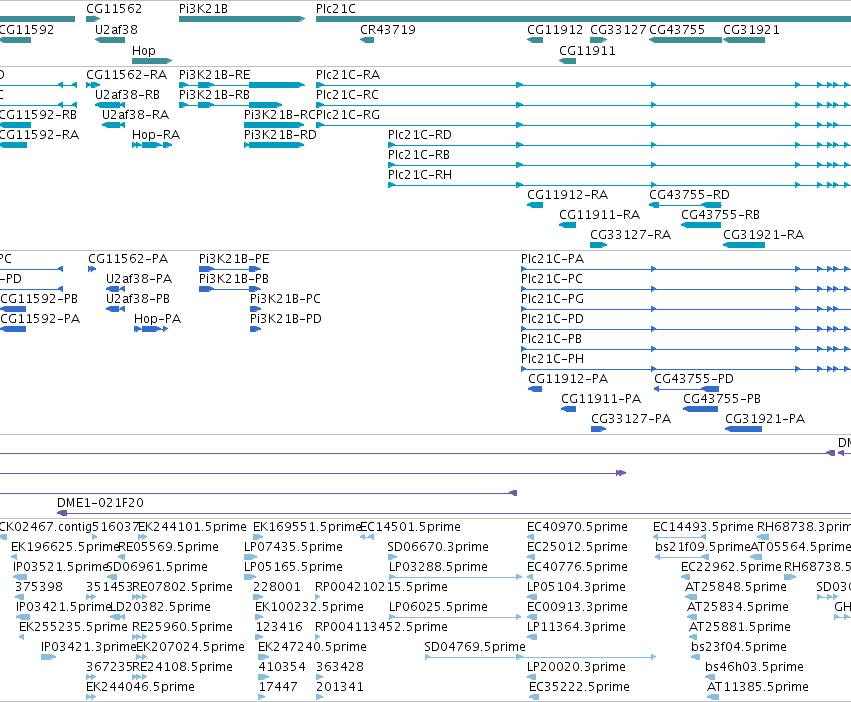Select the Plc21C gene label
The image size is (851, 702).
click(x=336, y=9)
